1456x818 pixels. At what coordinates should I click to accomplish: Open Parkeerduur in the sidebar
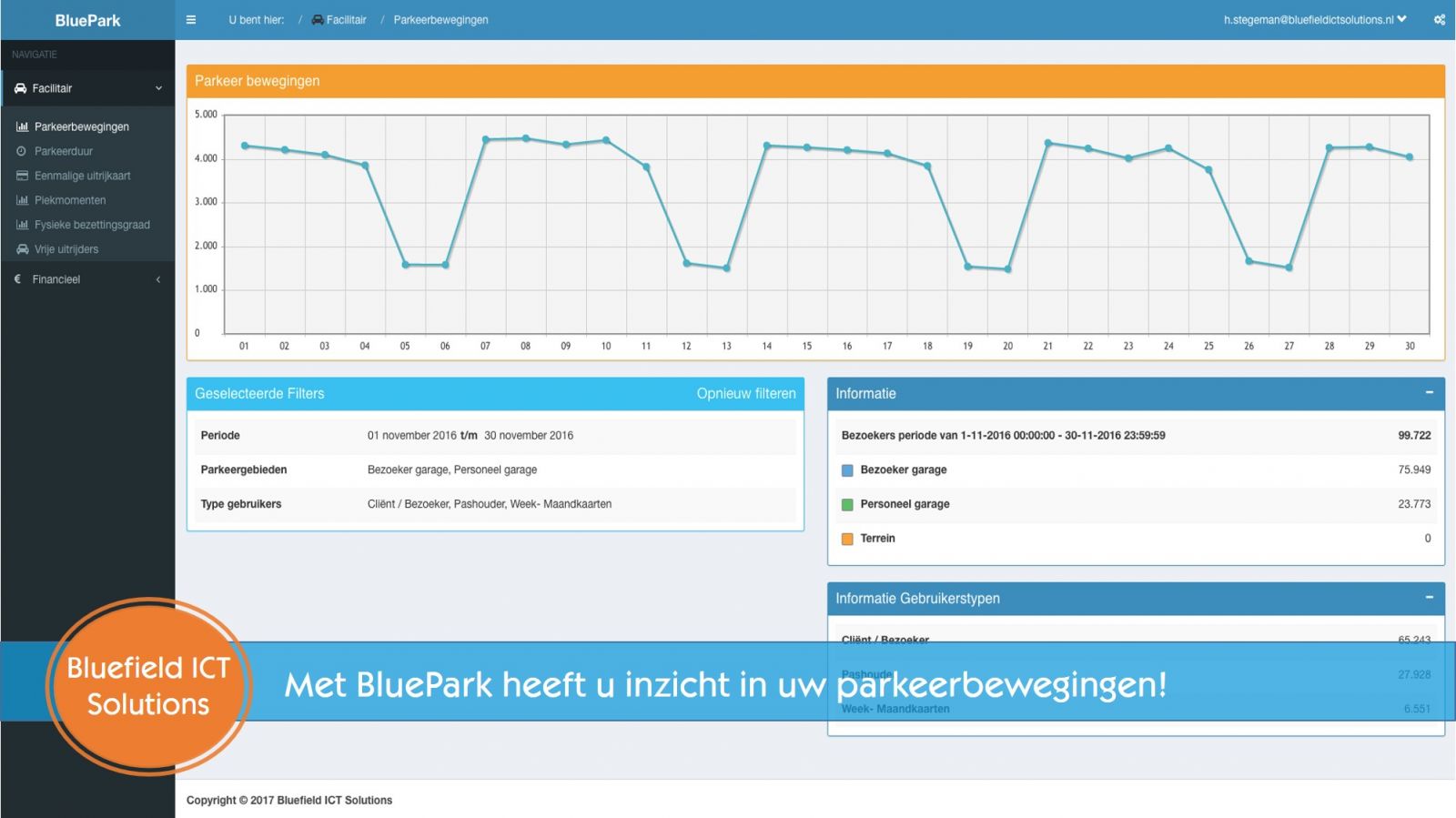click(64, 151)
